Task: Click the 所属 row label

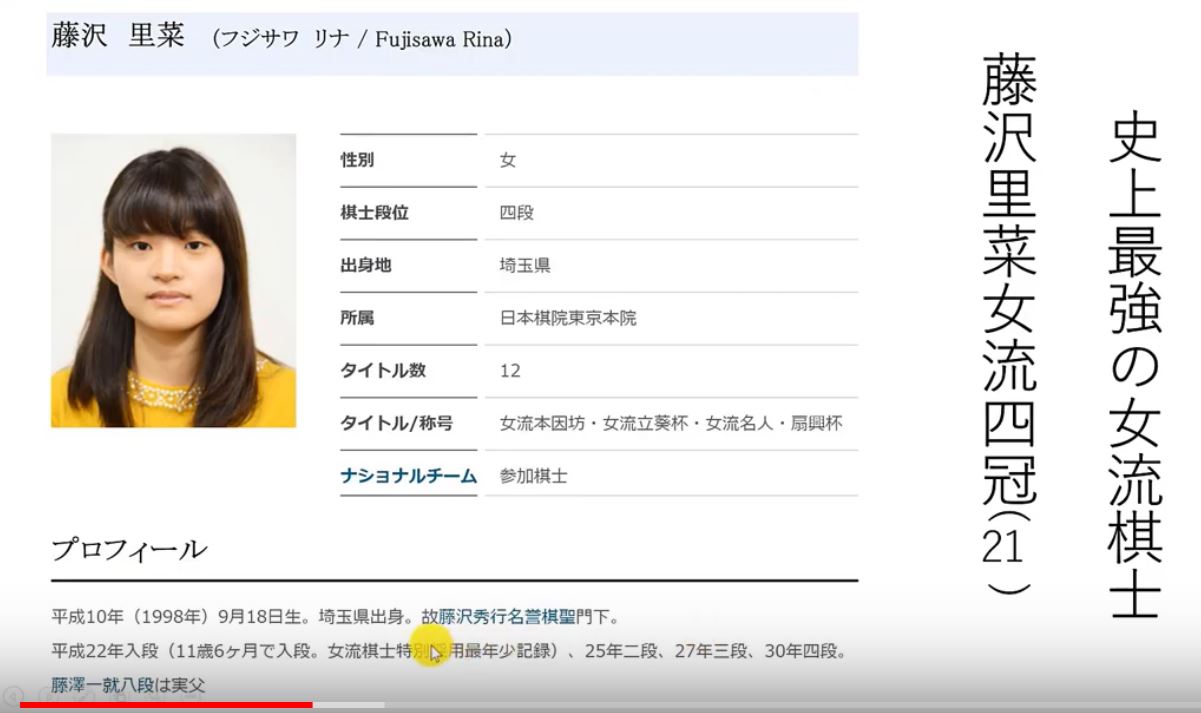Action: [x=357, y=318]
